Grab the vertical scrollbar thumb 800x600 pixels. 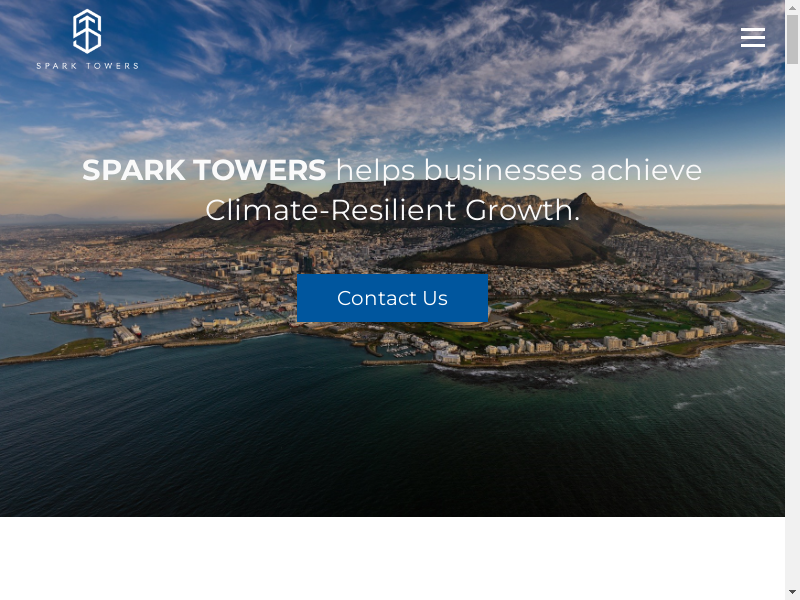tap(792, 40)
